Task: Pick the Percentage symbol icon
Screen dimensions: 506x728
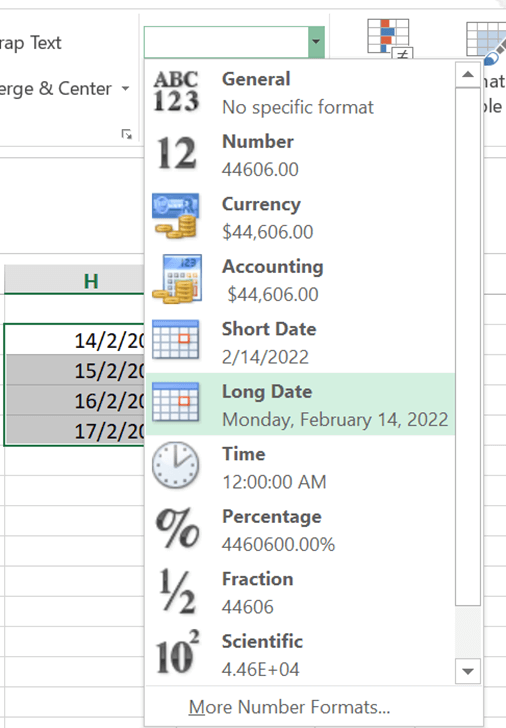Action: click(x=177, y=527)
